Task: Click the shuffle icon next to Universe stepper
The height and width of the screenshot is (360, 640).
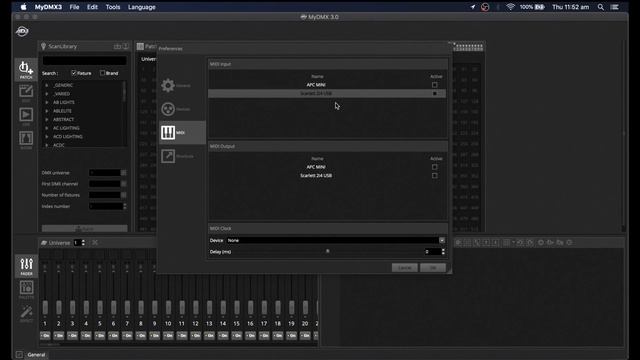Action: pyautogui.click(x=95, y=242)
